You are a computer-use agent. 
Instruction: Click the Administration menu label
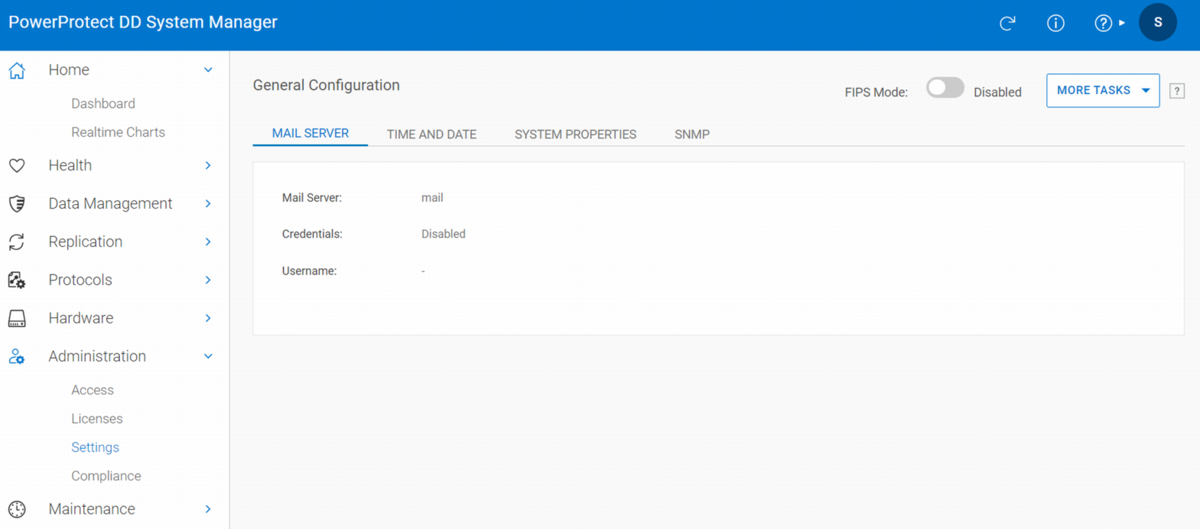pos(97,356)
